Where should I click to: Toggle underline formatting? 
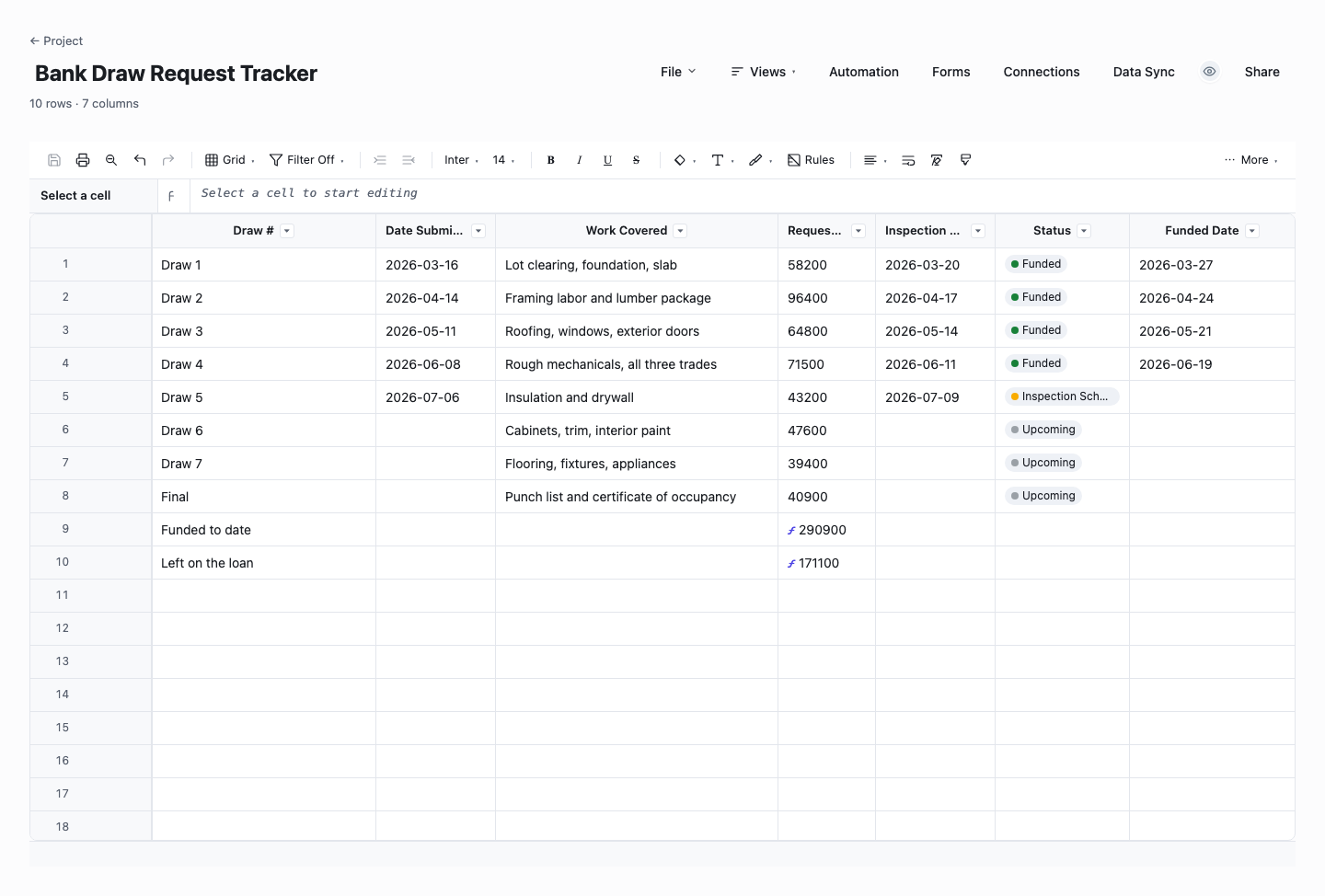608,160
